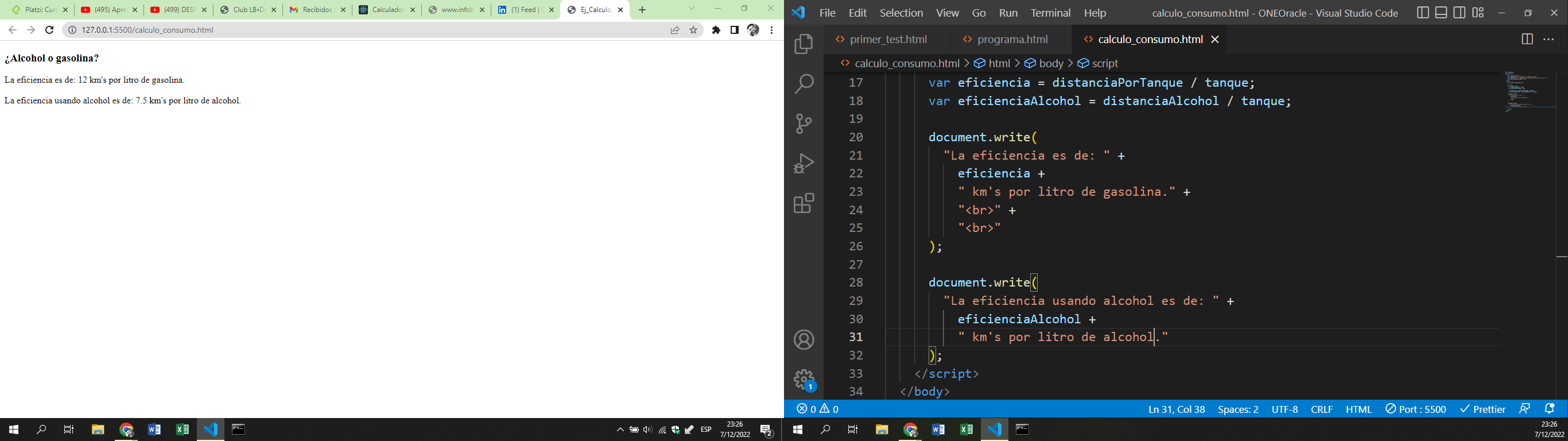Viewport: 1568px width, 441px height.
Task: Open the Search view in VS Code
Action: click(804, 84)
